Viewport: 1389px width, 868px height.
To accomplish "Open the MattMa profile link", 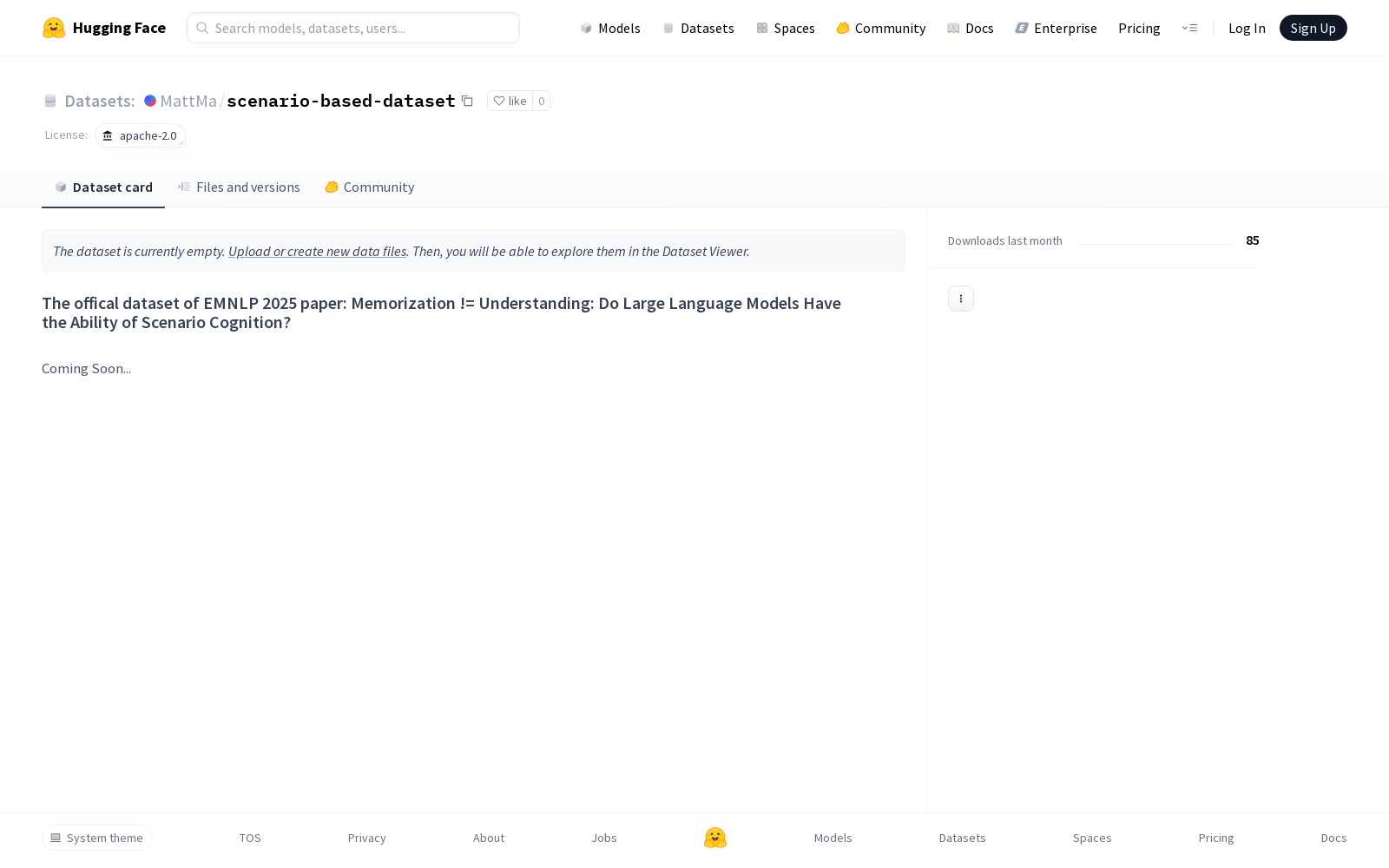I will (188, 101).
